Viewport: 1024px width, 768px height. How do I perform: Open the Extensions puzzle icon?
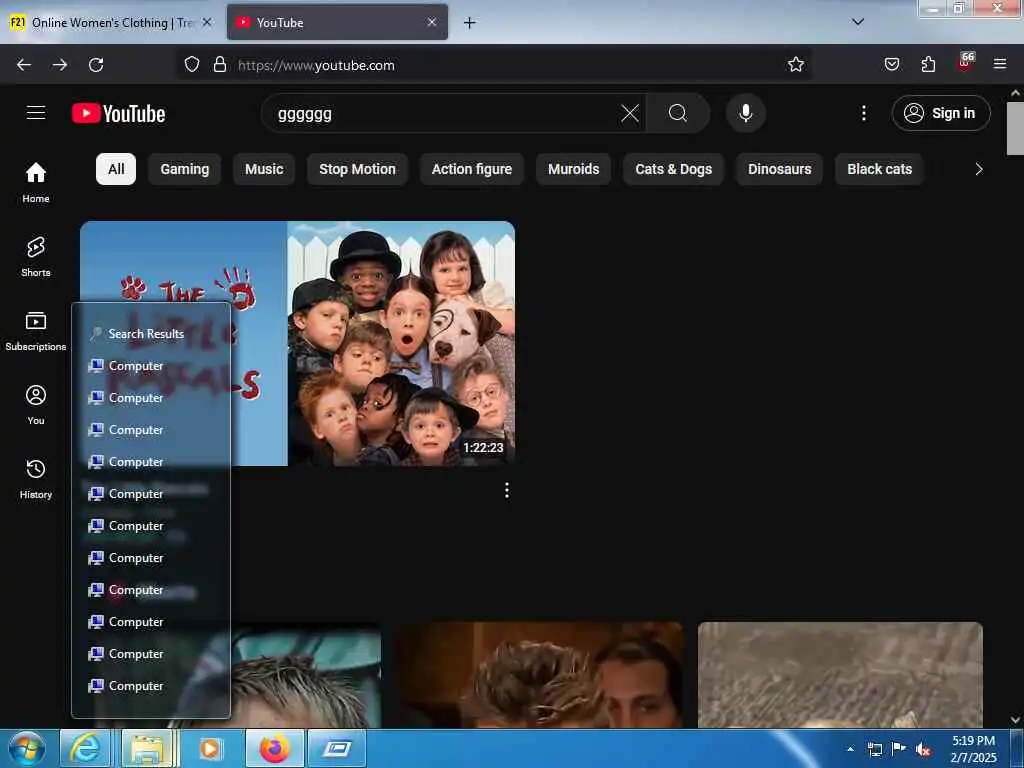point(928,65)
